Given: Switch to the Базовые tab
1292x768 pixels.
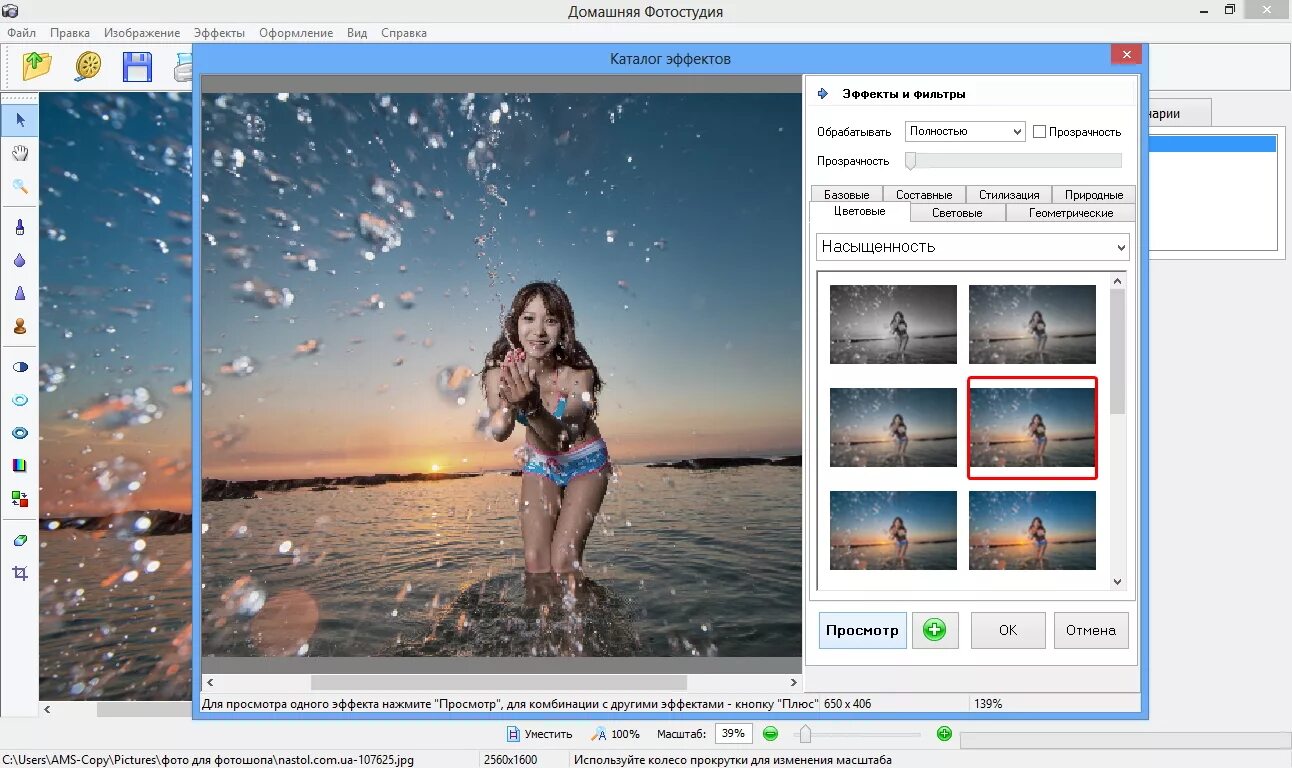Looking at the screenshot, I should coord(847,195).
